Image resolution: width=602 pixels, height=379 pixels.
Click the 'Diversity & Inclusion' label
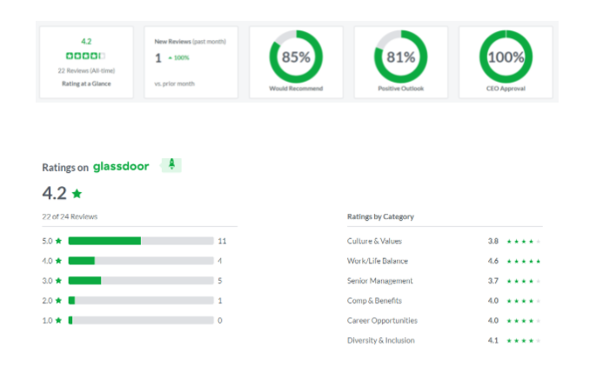(x=381, y=340)
